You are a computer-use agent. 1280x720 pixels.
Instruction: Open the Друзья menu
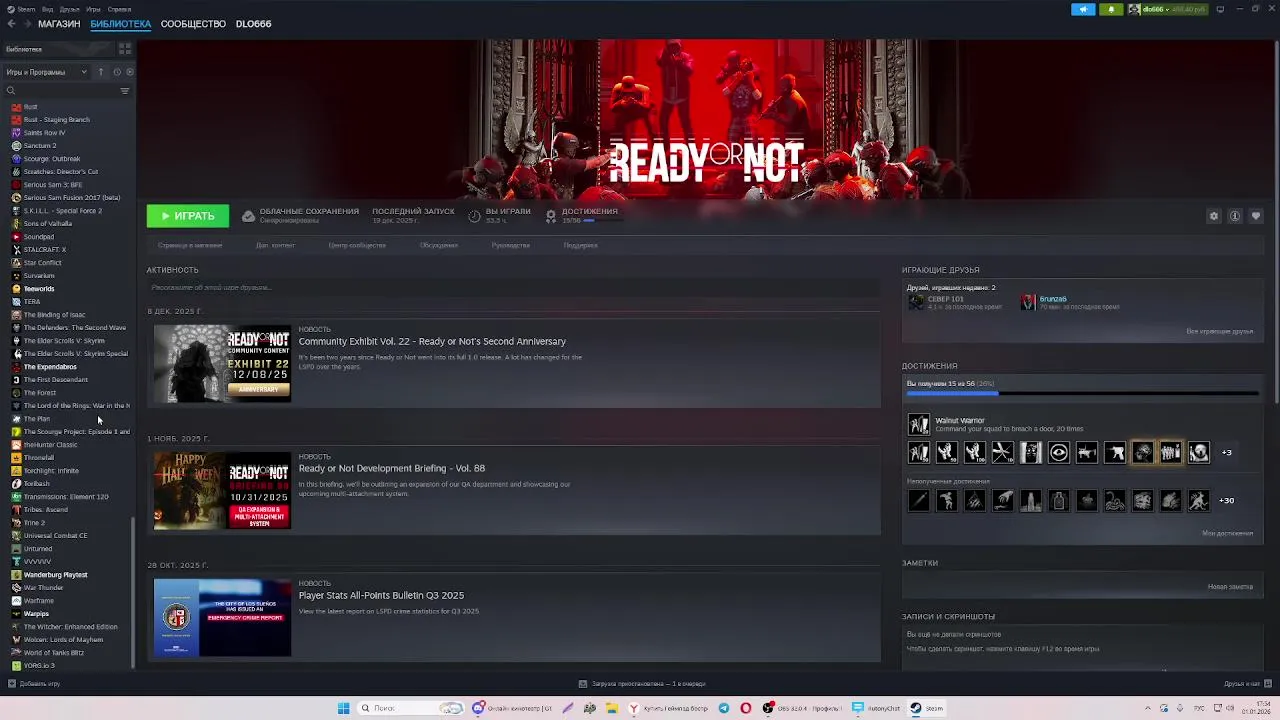pos(69,9)
